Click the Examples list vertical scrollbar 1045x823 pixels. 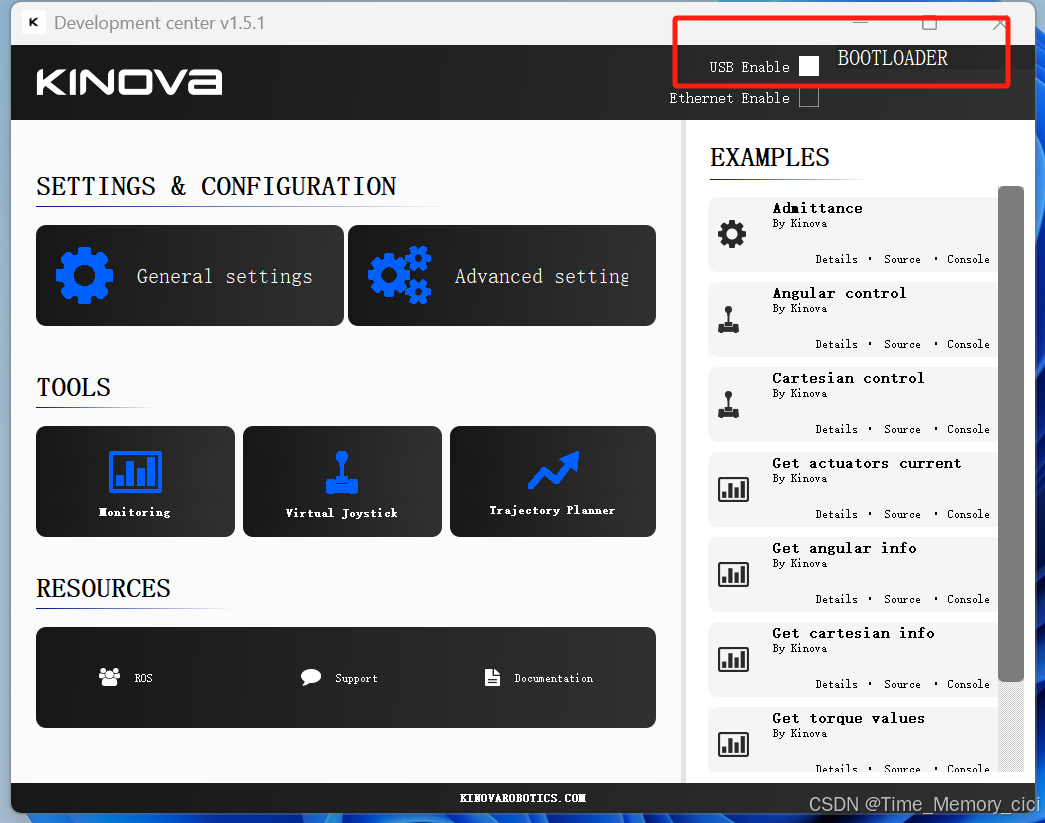pos(1010,434)
